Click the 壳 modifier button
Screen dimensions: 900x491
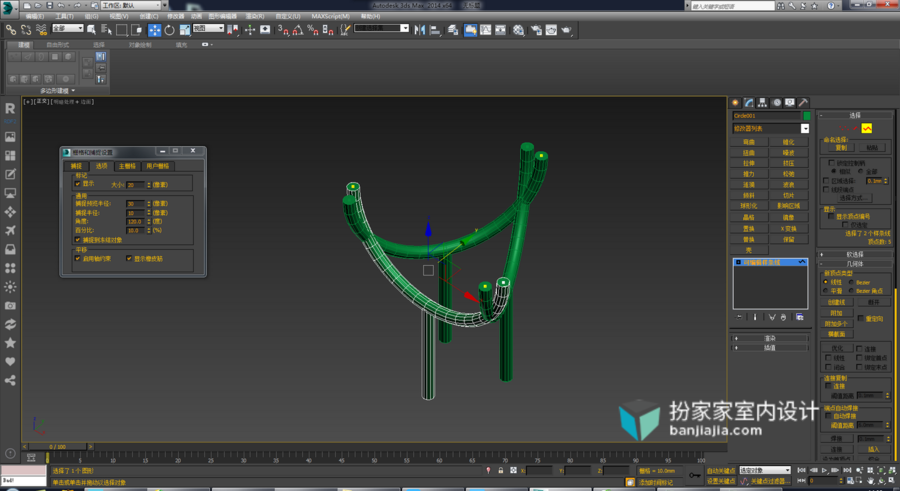point(749,250)
